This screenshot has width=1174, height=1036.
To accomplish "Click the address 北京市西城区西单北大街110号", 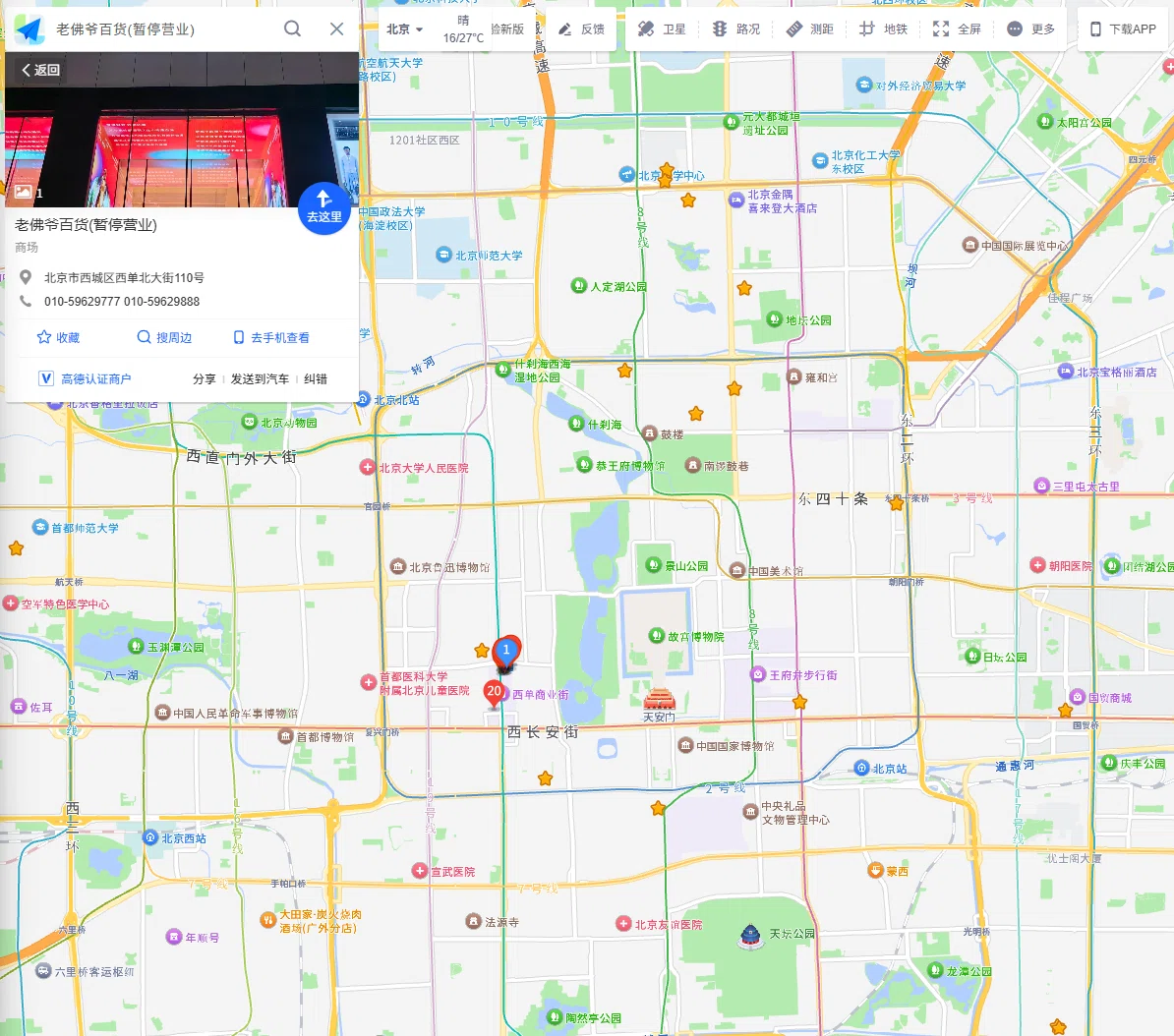I will [124, 278].
